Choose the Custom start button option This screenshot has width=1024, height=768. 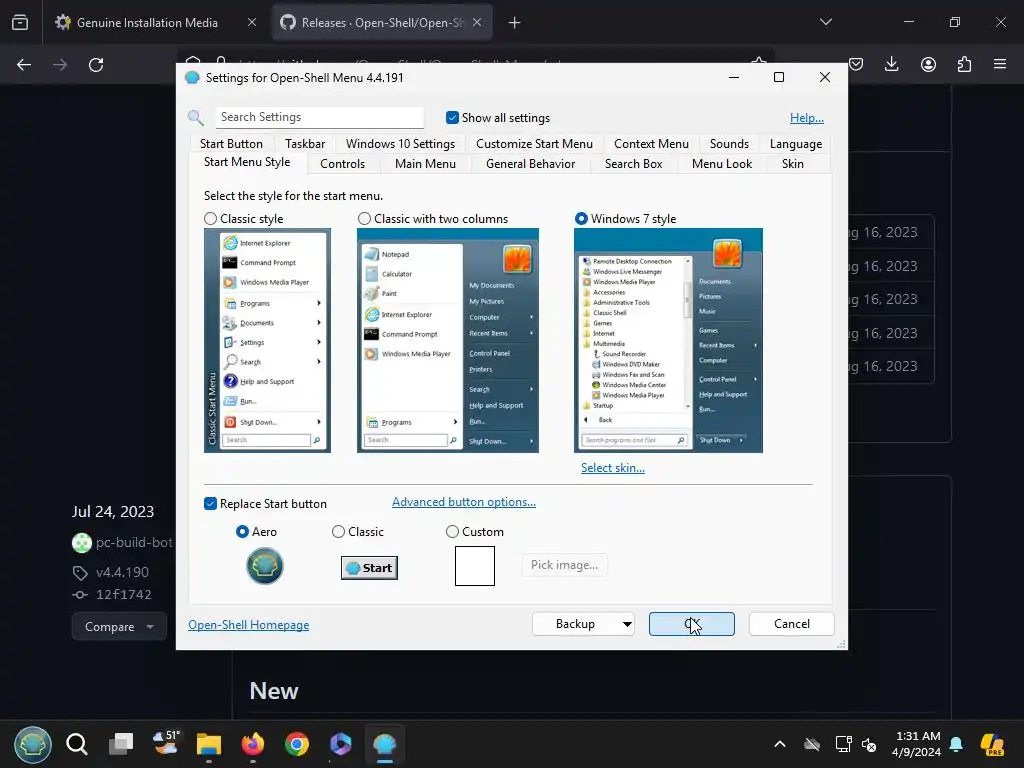tap(452, 532)
